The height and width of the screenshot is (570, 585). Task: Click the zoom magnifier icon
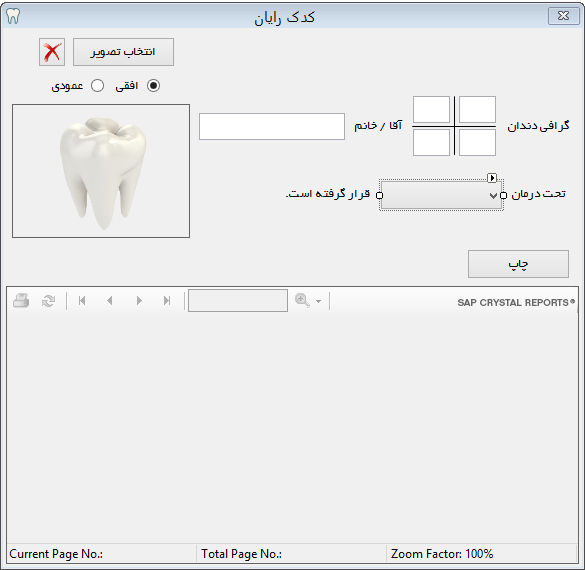click(302, 301)
